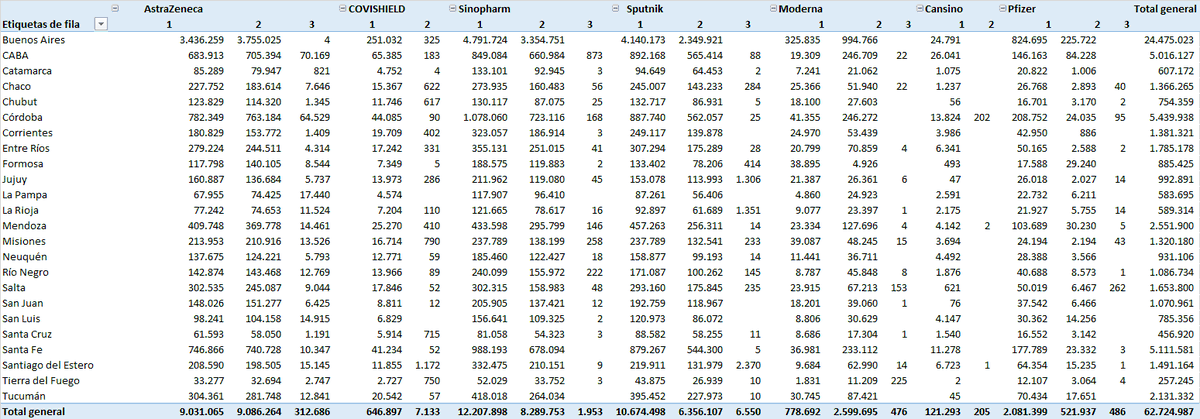Select the Santa Cruz row label
Screen dimensions: 1200x419
click(x=26, y=333)
